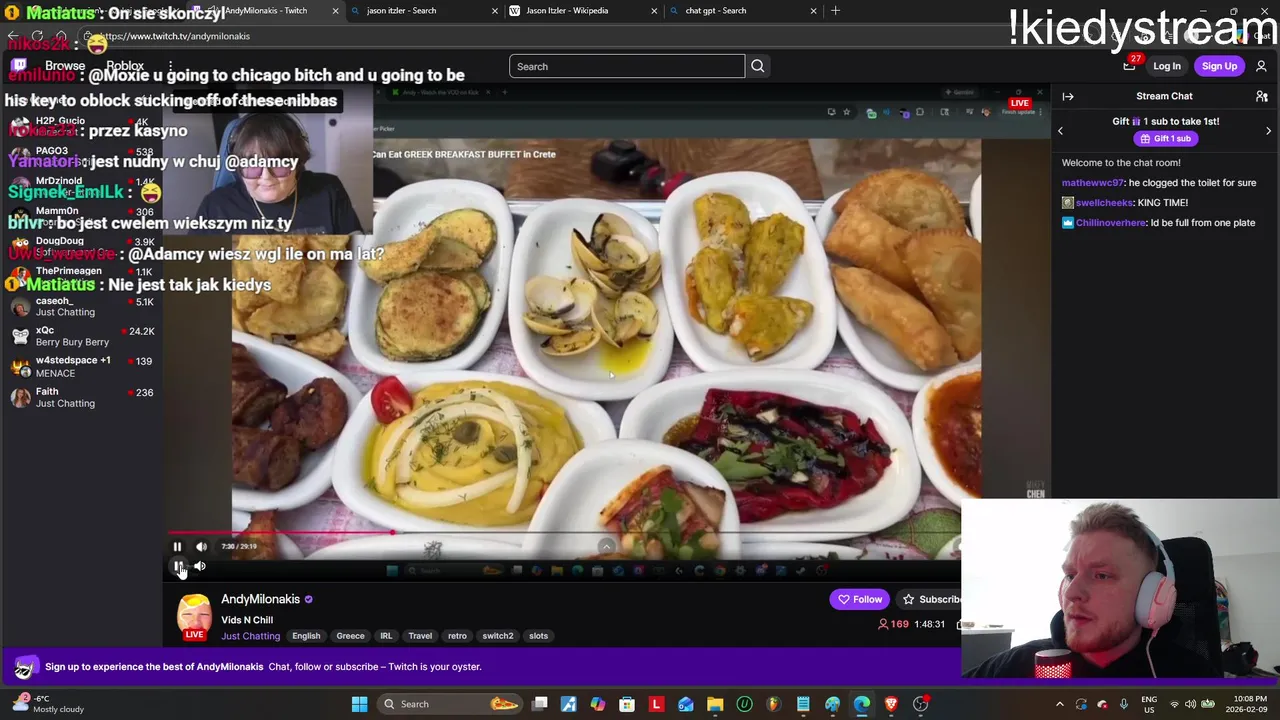Click the browser address bar URL

tap(175, 36)
